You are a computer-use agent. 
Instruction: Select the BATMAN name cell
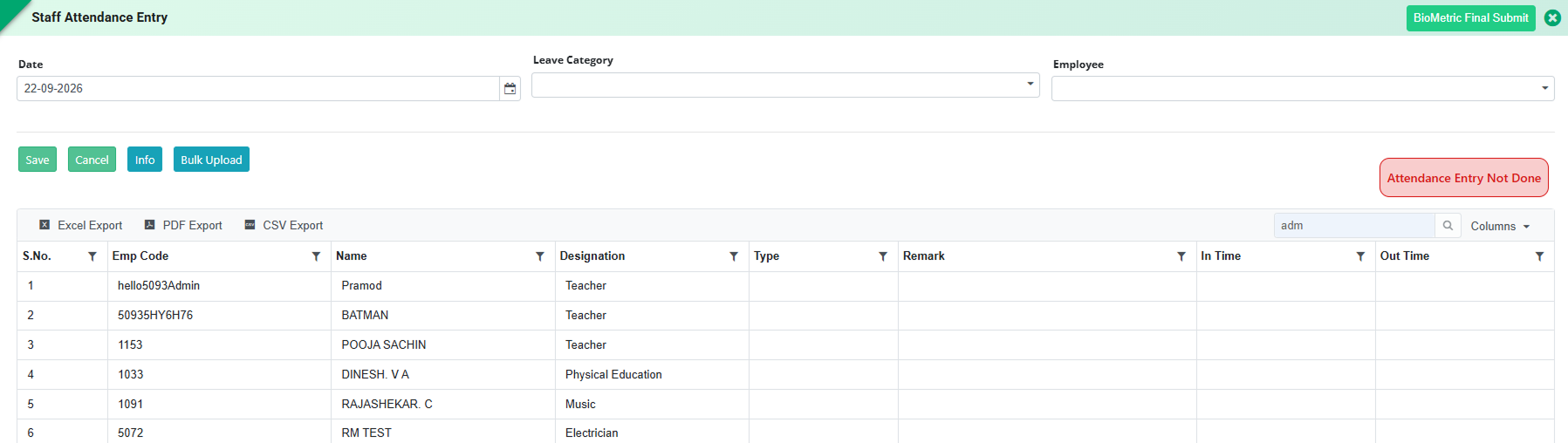click(x=443, y=316)
